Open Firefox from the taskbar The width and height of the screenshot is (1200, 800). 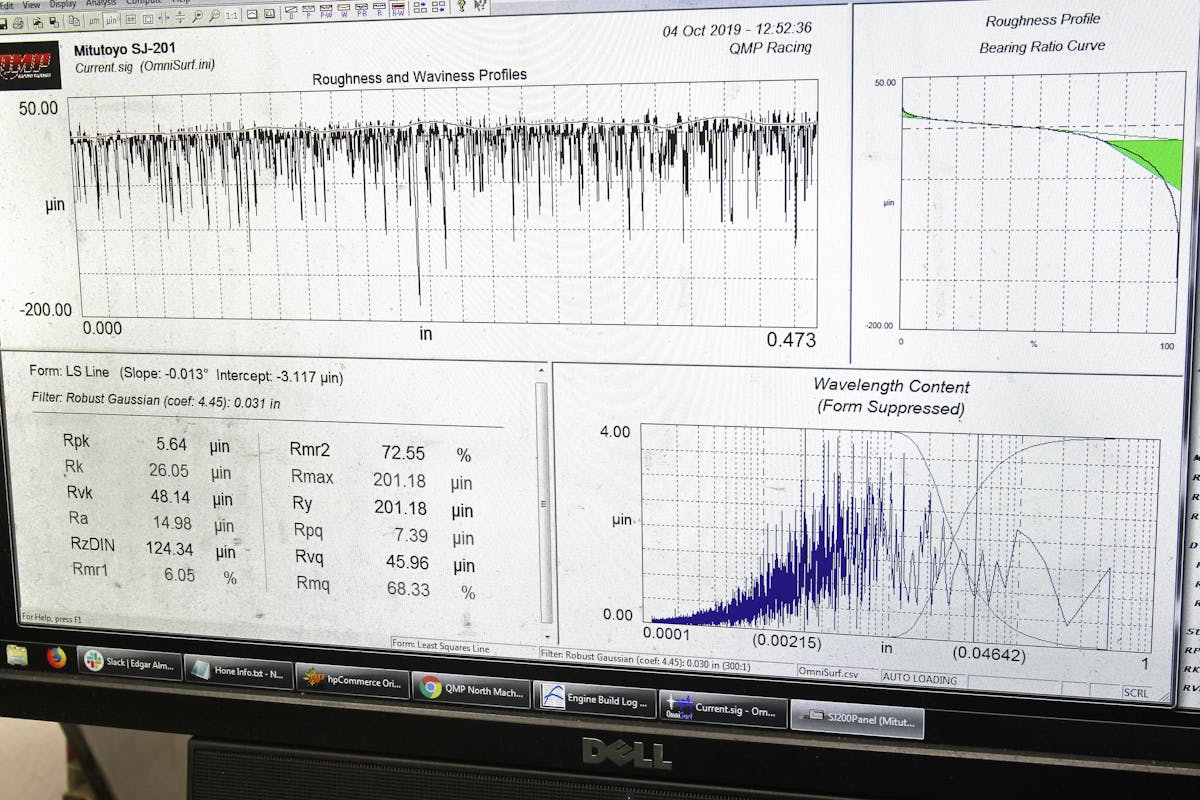pos(56,657)
